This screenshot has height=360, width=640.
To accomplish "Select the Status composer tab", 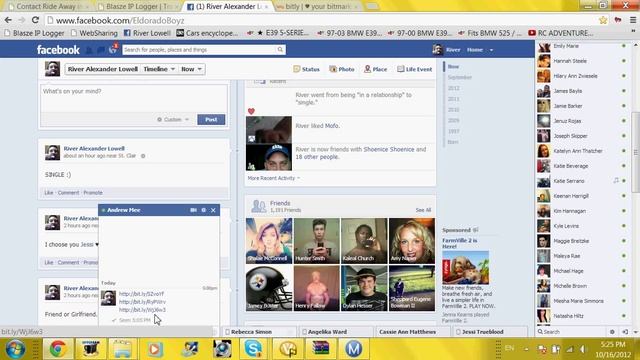I will click(x=307, y=69).
